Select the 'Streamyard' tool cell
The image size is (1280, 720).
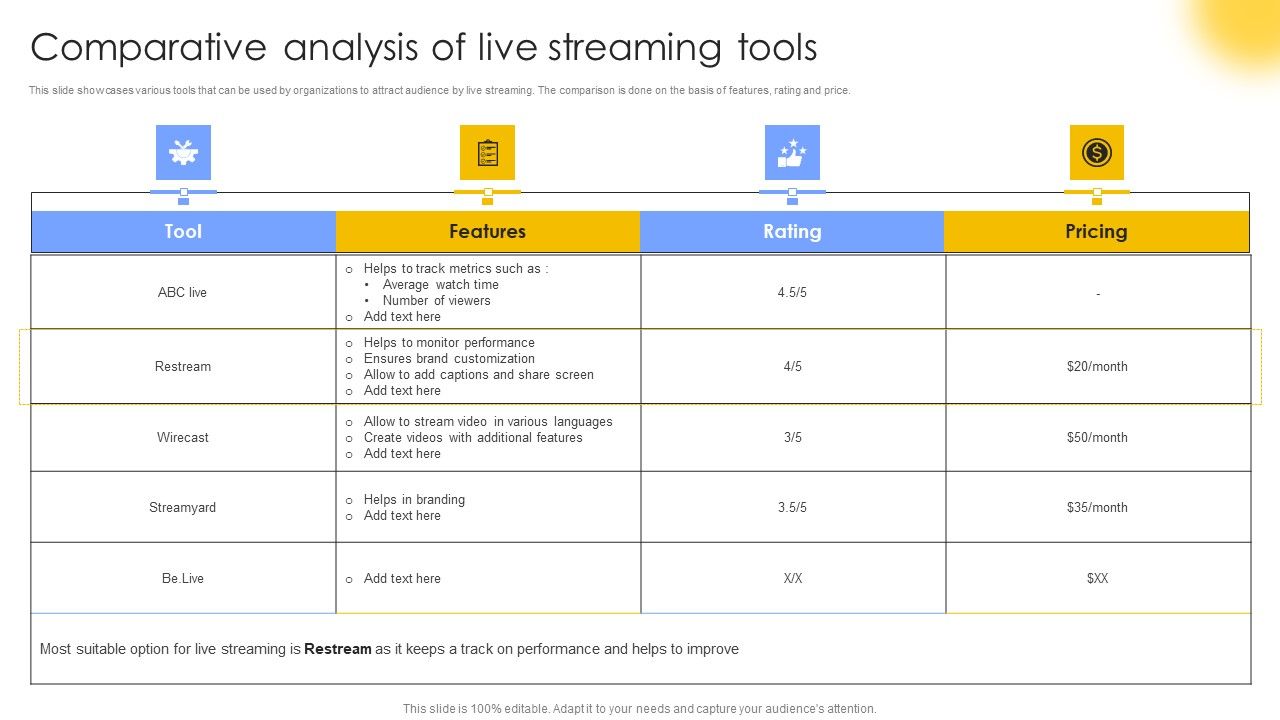[x=183, y=507]
